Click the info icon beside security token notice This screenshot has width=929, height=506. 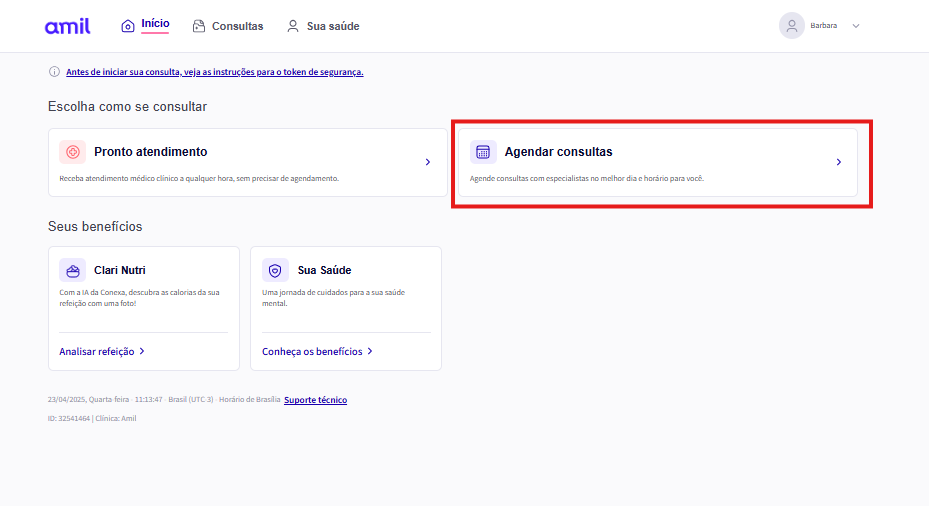coord(54,72)
